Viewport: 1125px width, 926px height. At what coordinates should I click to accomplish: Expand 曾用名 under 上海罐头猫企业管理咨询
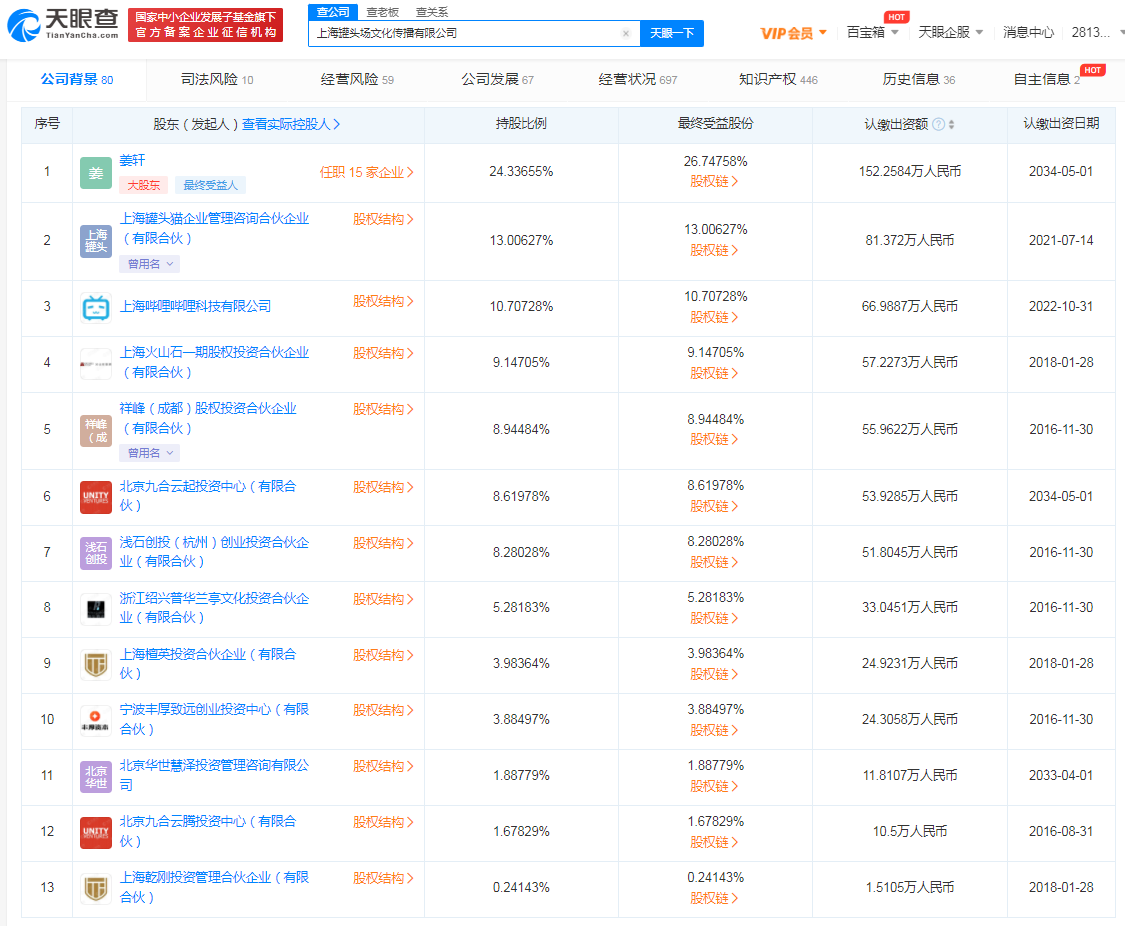tap(149, 264)
